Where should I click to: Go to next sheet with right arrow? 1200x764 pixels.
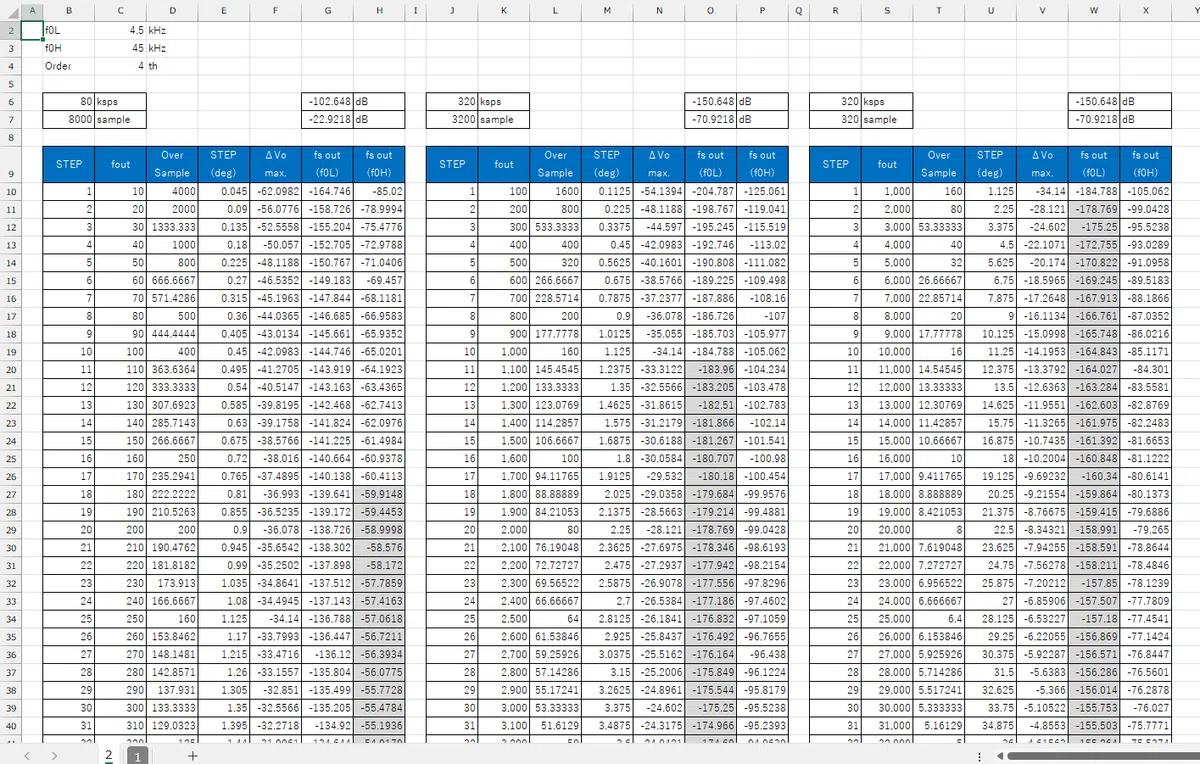[54, 756]
